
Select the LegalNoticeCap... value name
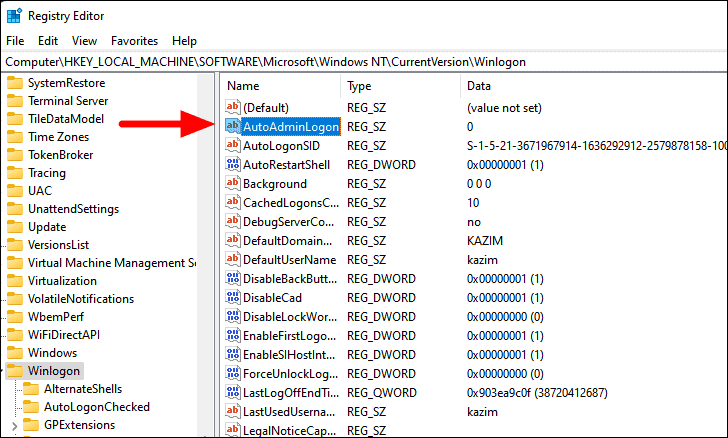[289, 431]
